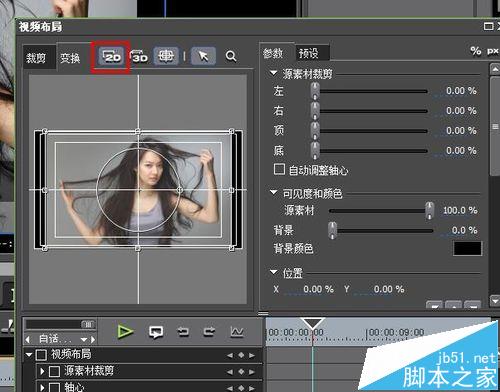Click left arrow beside 自适 preset

click(28, 339)
